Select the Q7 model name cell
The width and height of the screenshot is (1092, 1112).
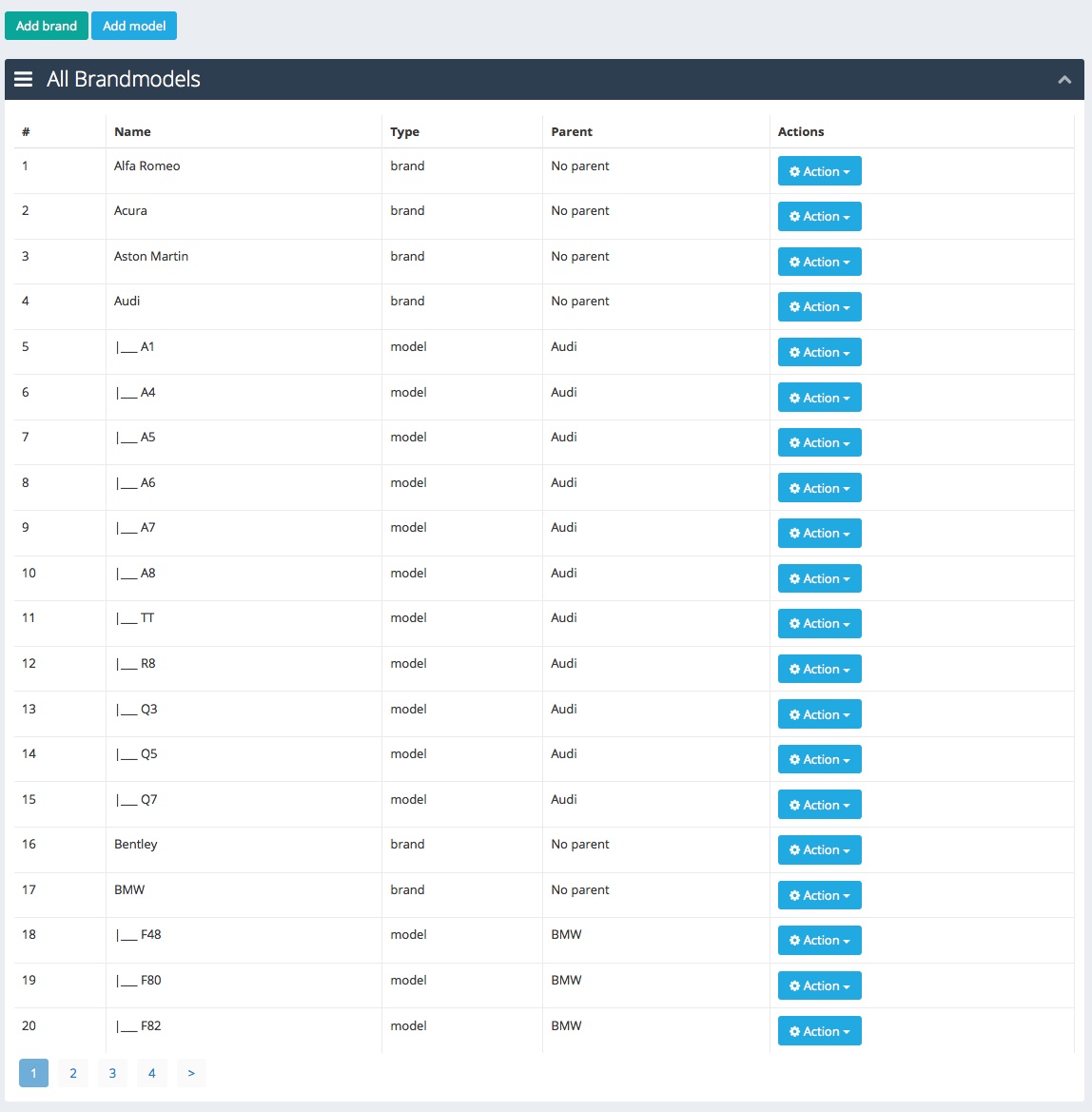click(x=244, y=804)
